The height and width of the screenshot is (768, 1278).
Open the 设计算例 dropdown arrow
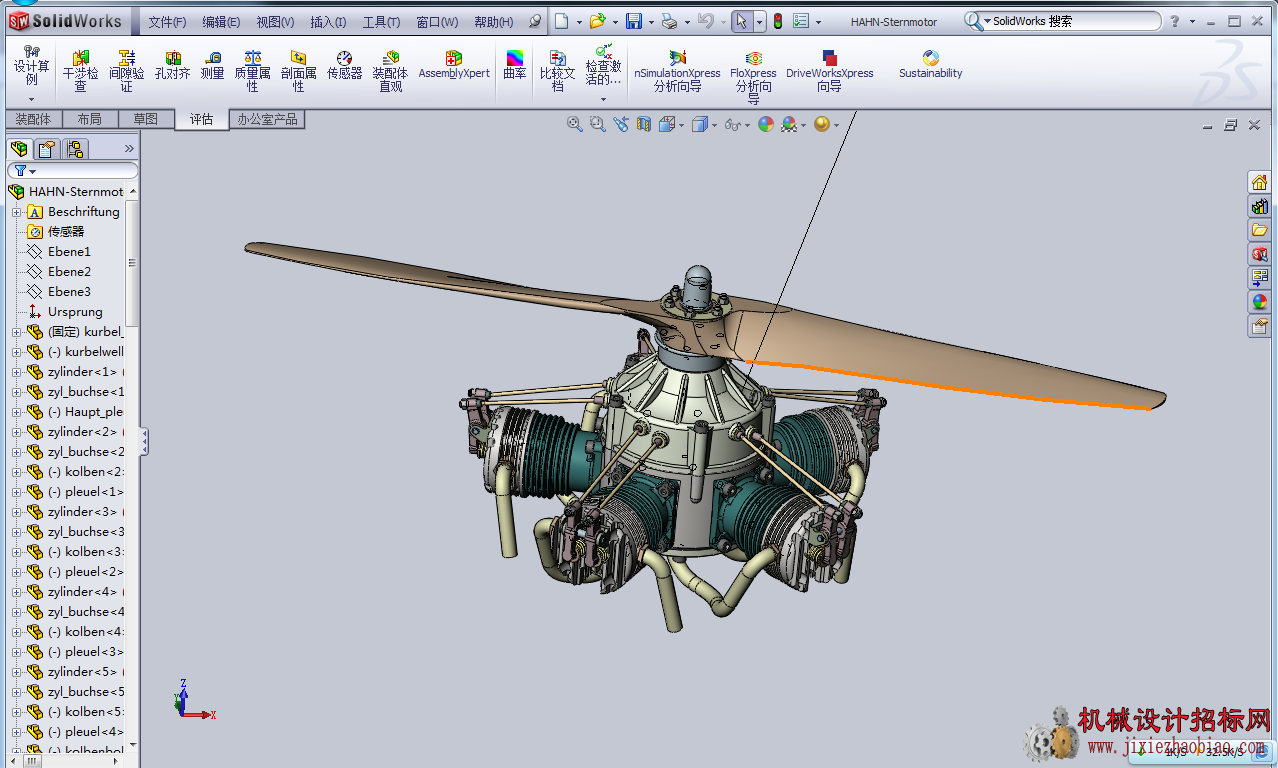pos(31,99)
